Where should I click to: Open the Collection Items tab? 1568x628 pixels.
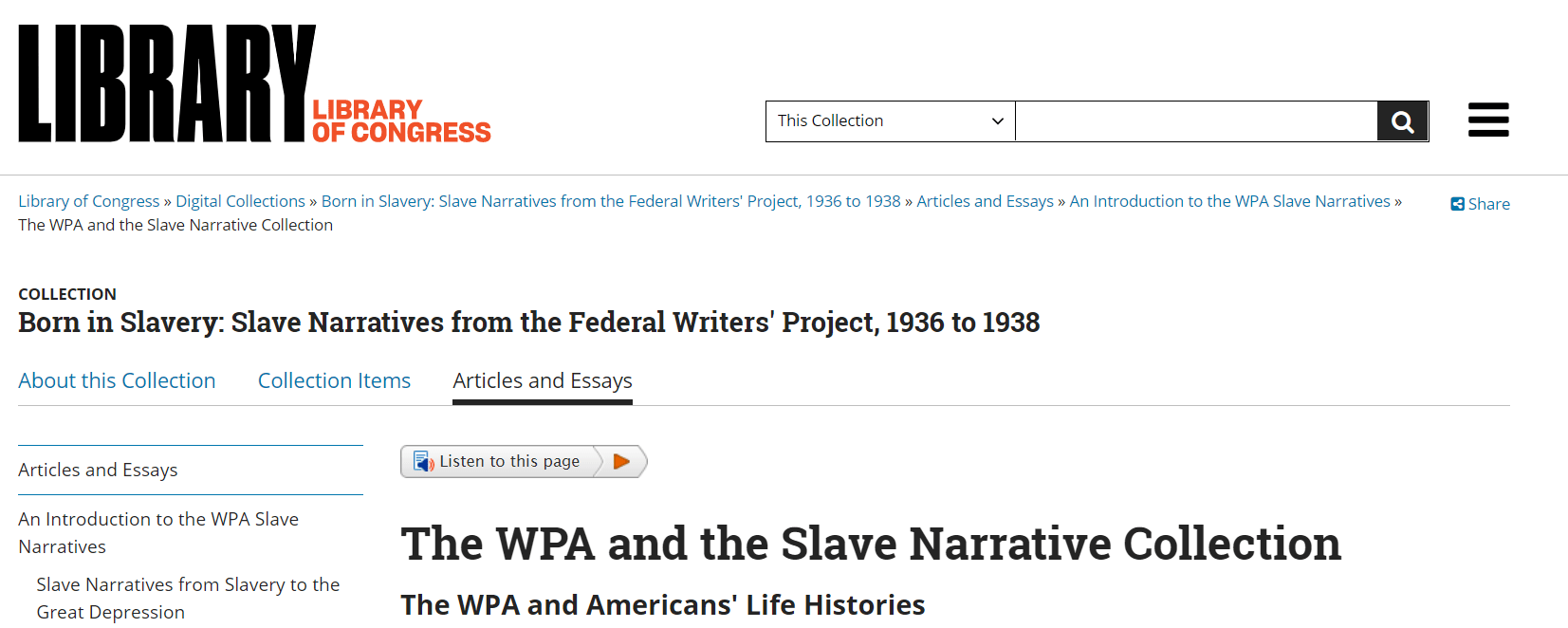tap(334, 380)
